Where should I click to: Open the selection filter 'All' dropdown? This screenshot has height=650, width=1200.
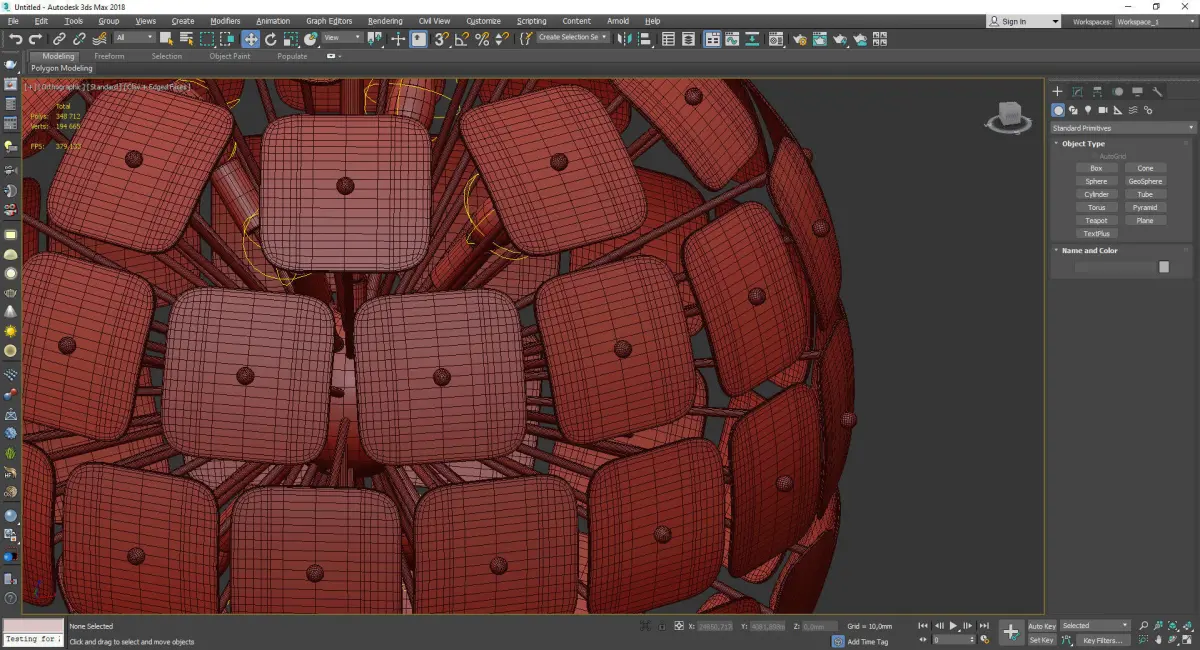click(133, 38)
